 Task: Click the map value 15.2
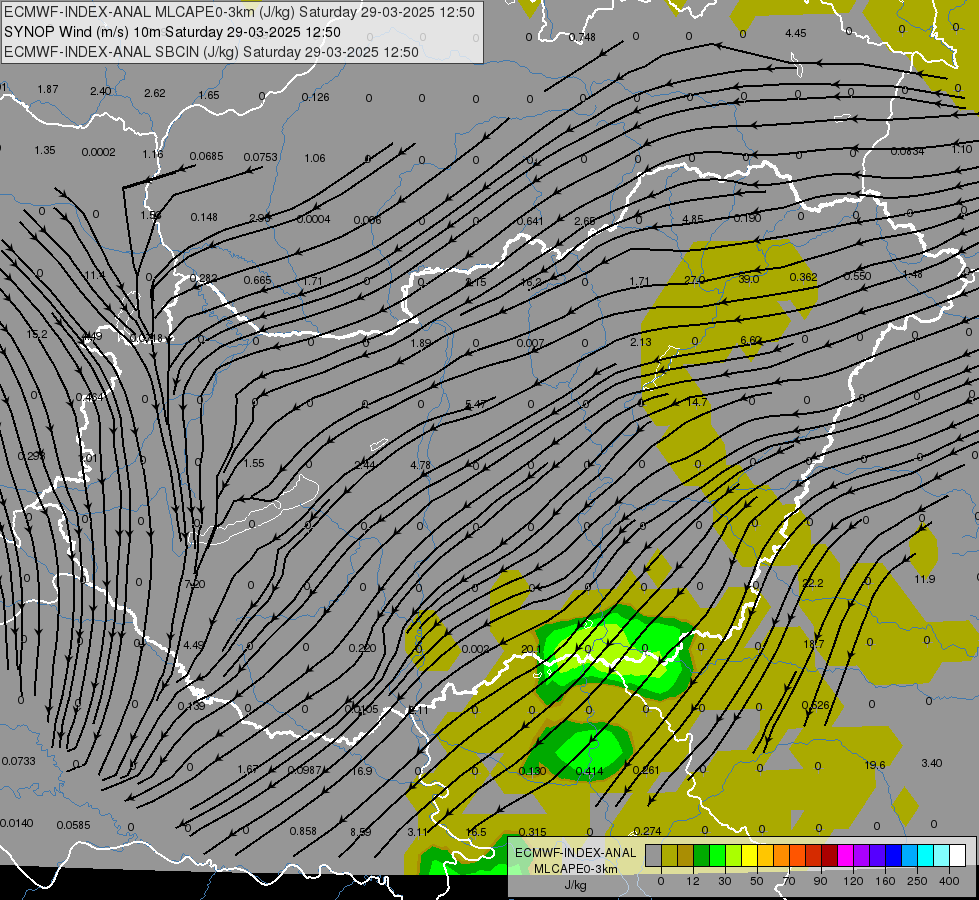click(37, 334)
